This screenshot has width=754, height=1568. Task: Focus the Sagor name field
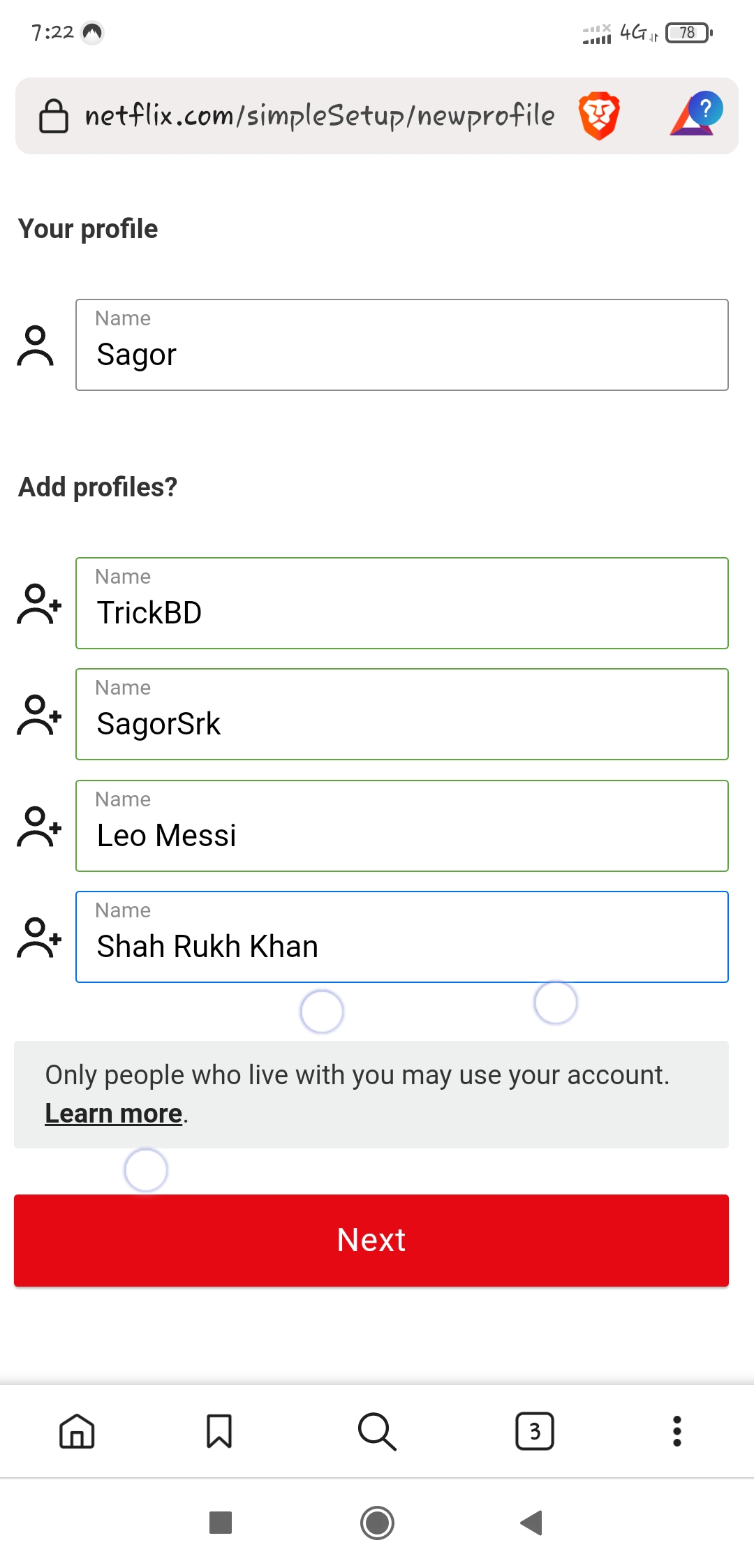point(401,346)
